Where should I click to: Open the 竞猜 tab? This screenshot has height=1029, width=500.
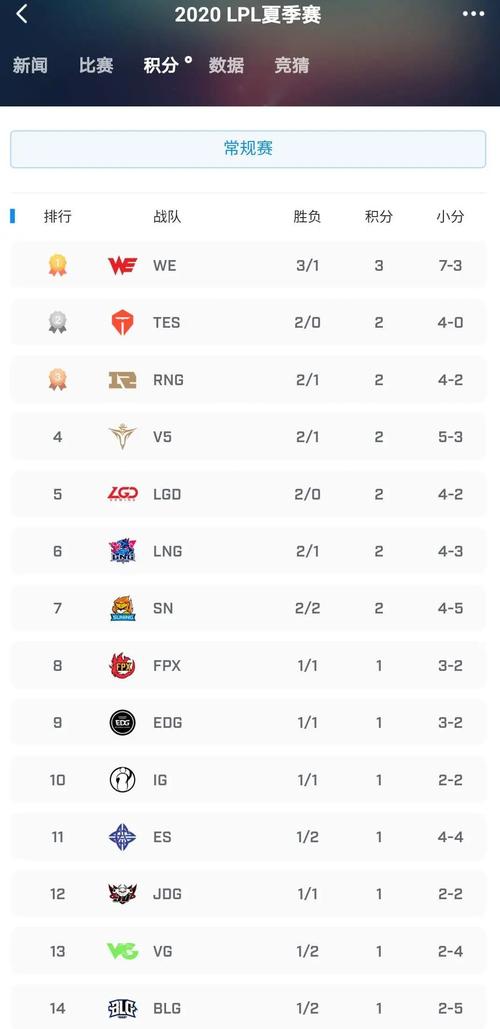coord(292,65)
